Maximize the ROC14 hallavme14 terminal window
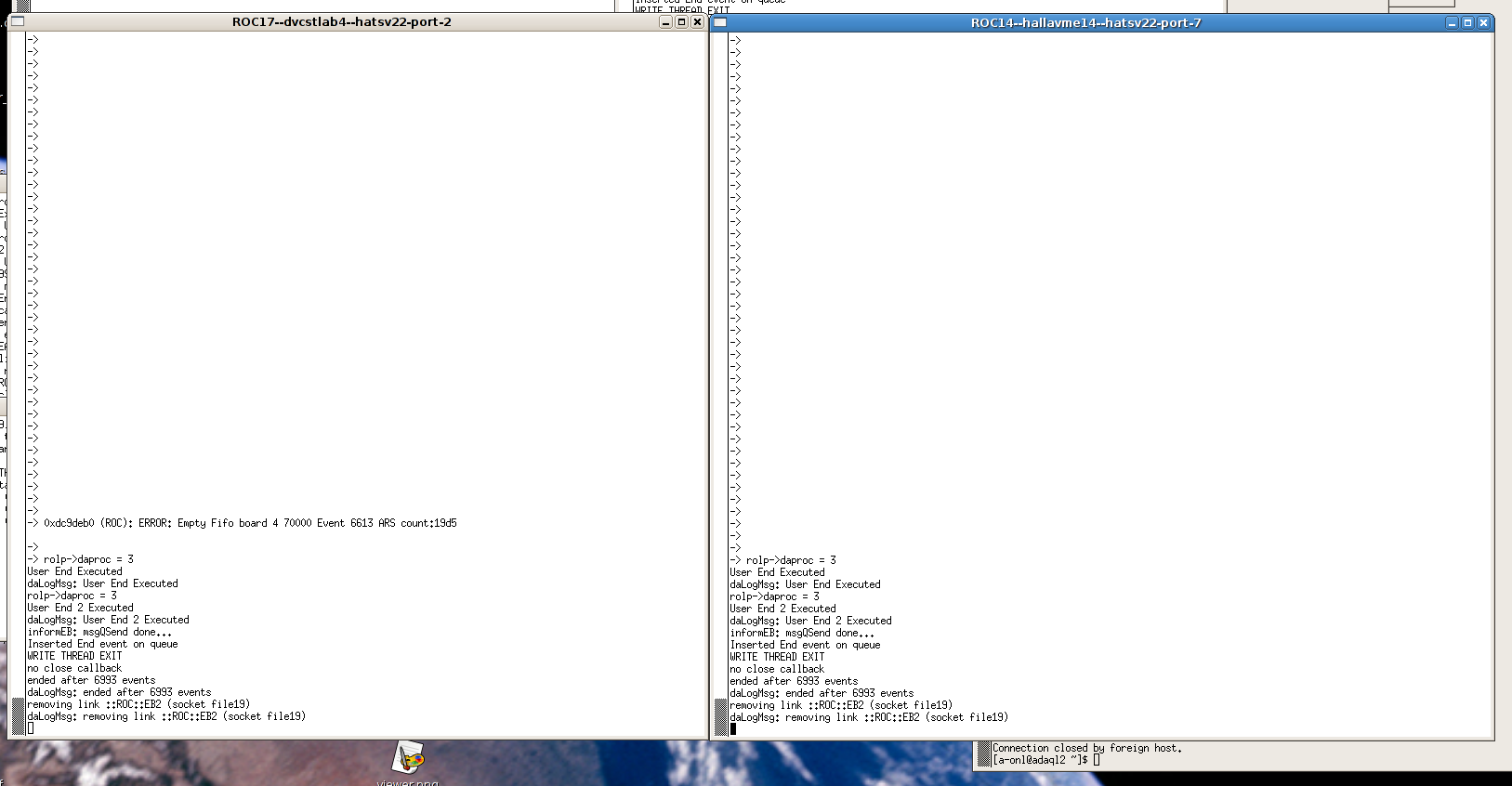This screenshot has width=1512, height=786. click(x=1467, y=23)
